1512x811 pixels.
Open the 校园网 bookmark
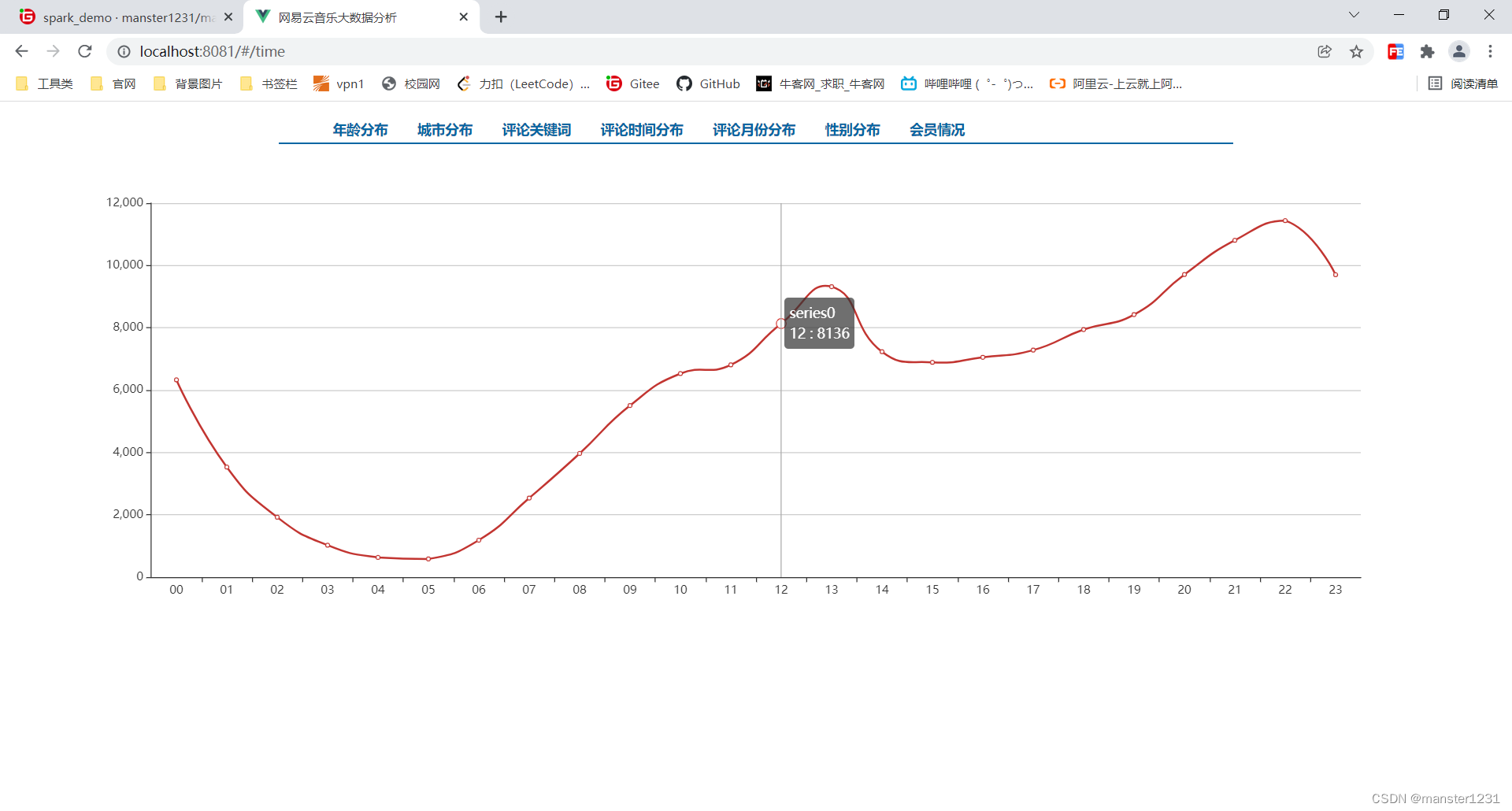pos(411,83)
